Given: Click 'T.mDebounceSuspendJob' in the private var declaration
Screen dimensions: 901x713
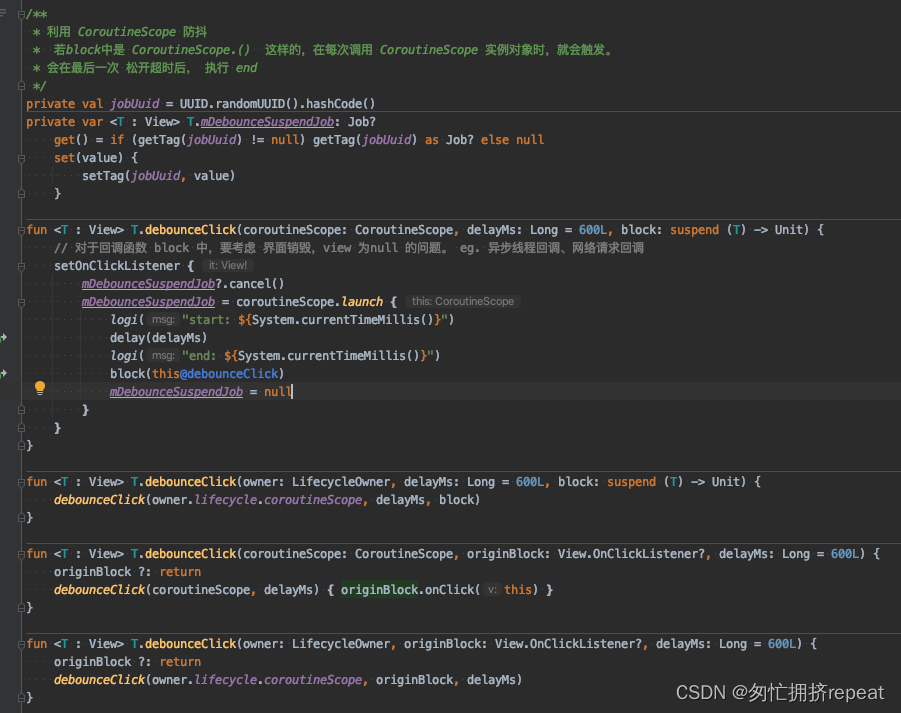Looking at the screenshot, I should tap(260, 122).
